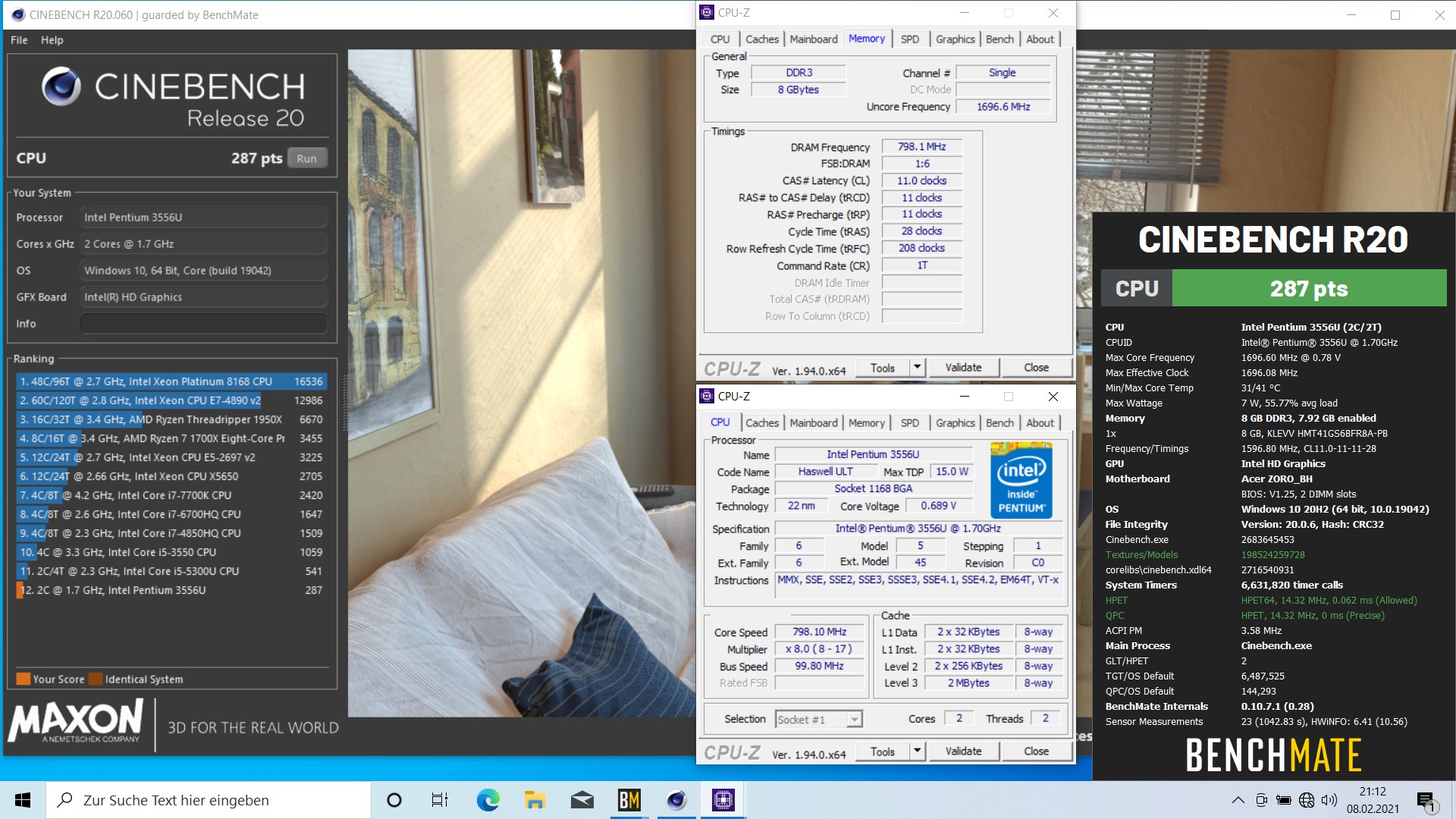Open the Mail app from taskbar
Viewport: 1456px width, 819px height.
pos(582,800)
